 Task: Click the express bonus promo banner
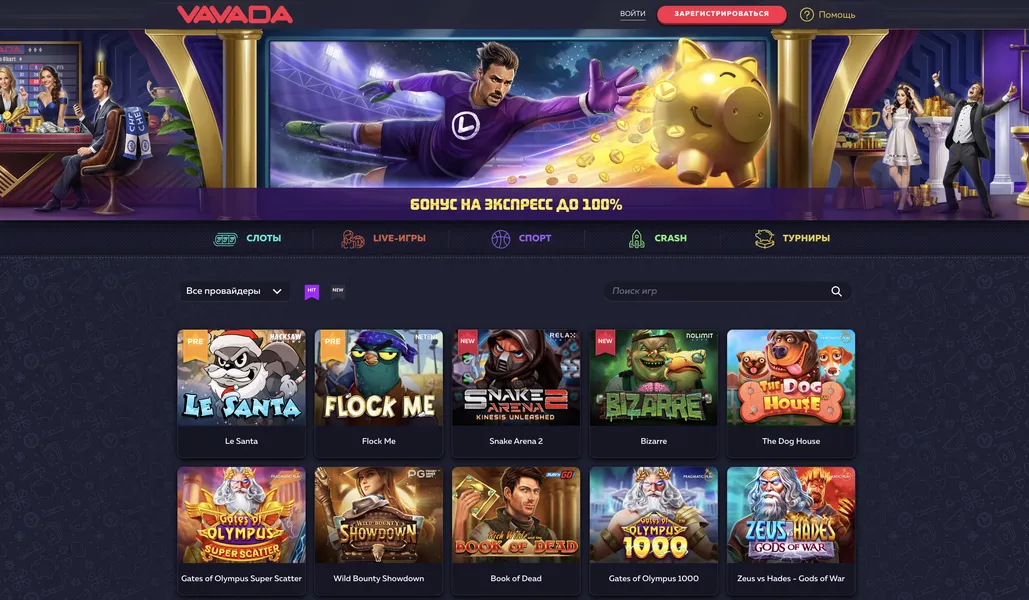517,125
